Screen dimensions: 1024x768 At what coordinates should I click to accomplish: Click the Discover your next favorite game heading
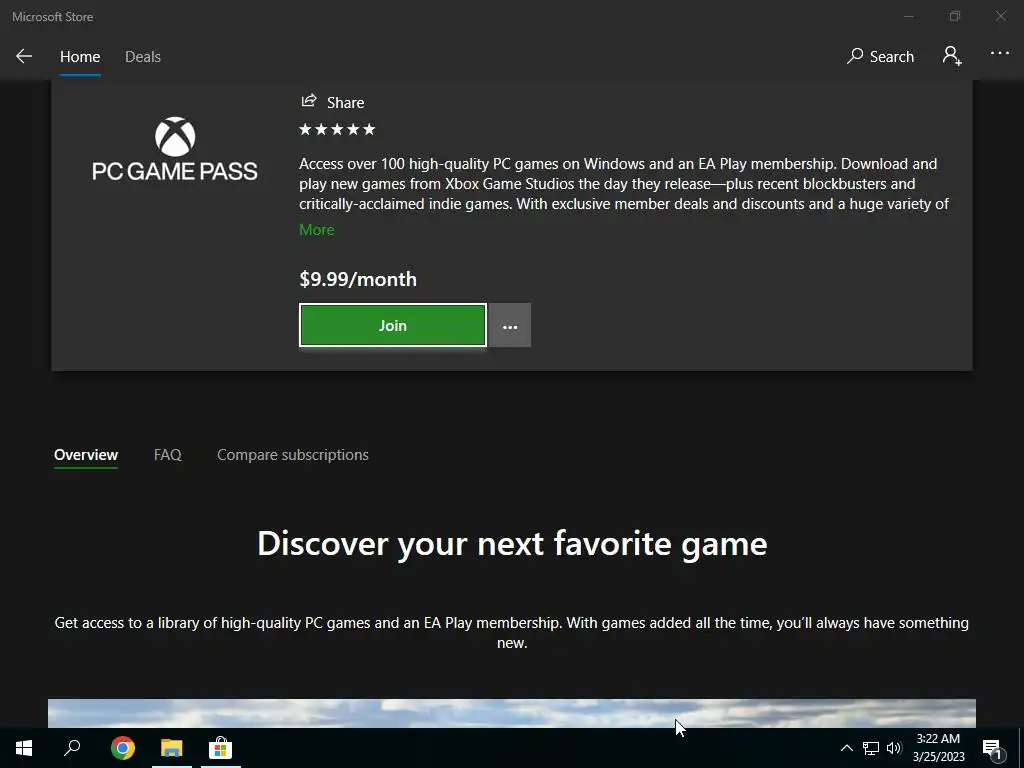click(x=512, y=543)
